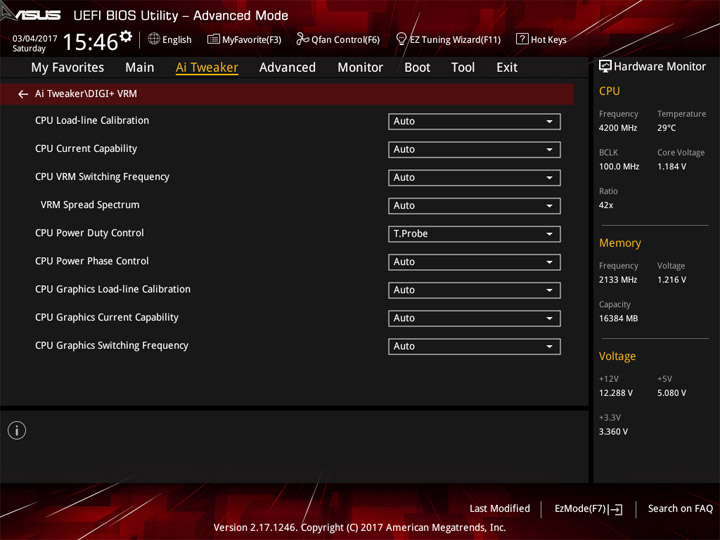Click the back arrow to Ai Tweaker

[x=22, y=94]
